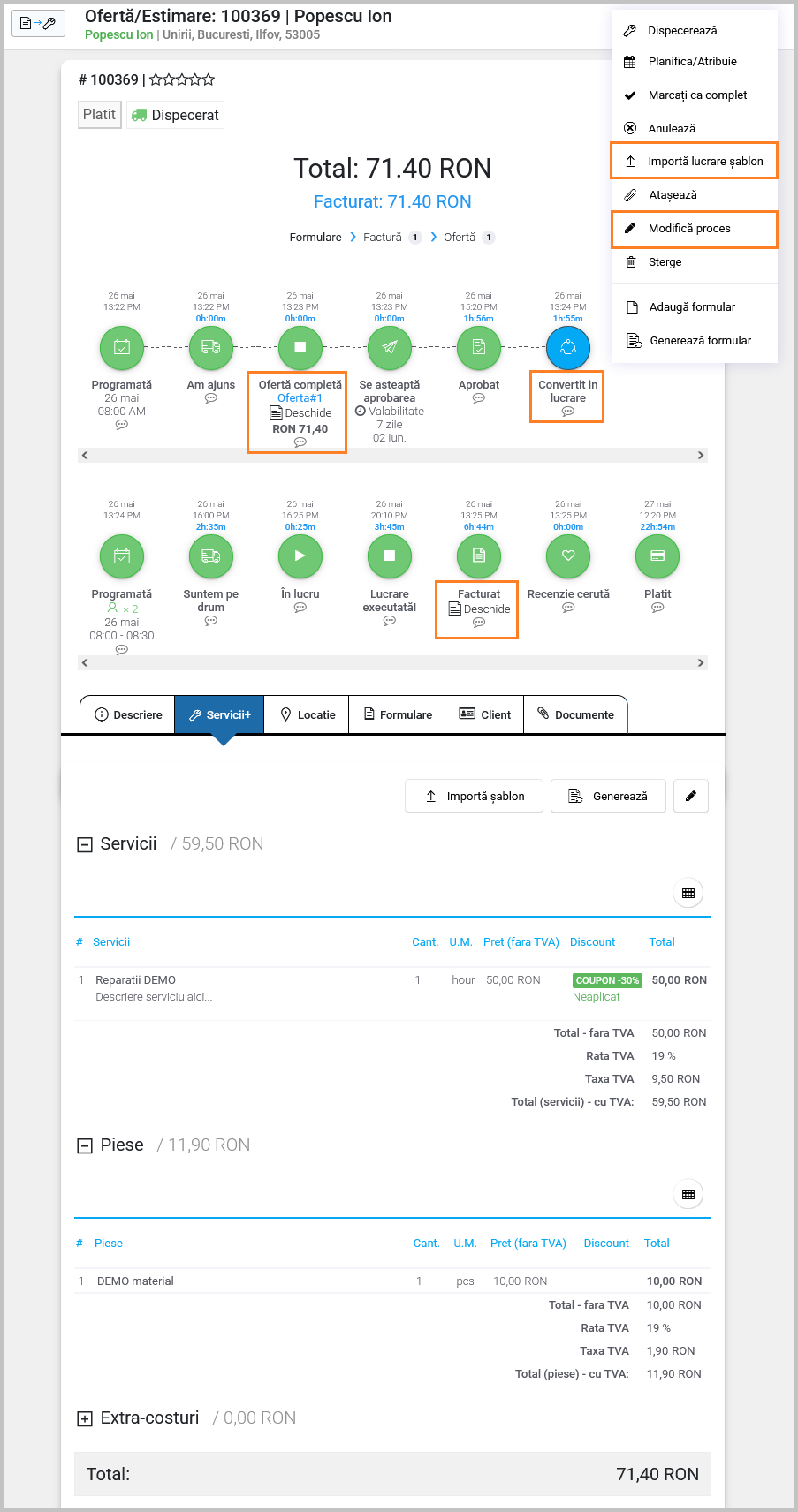This screenshot has height=1512, width=798.
Task: Expand the Extra-costuri section
Action: click(x=85, y=1419)
